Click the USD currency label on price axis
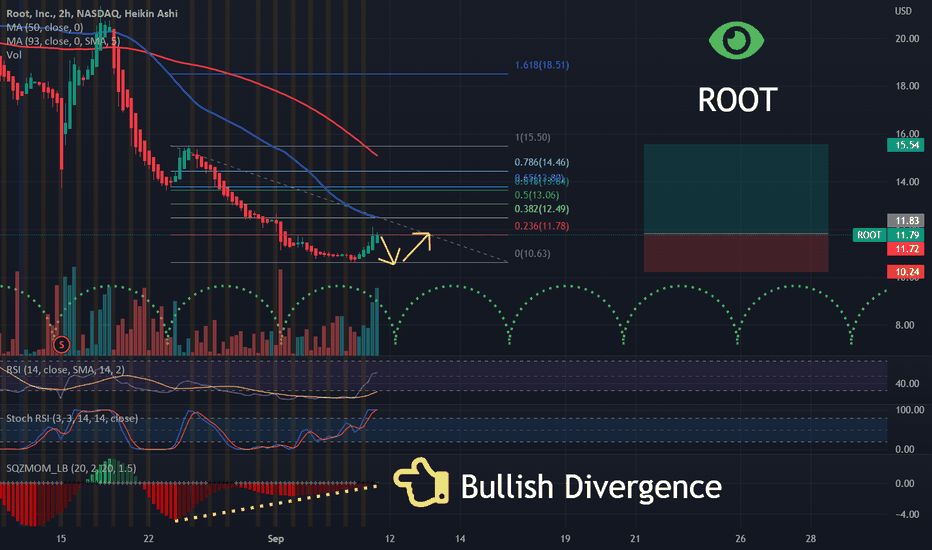The width and height of the screenshot is (932, 550). point(903,11)
